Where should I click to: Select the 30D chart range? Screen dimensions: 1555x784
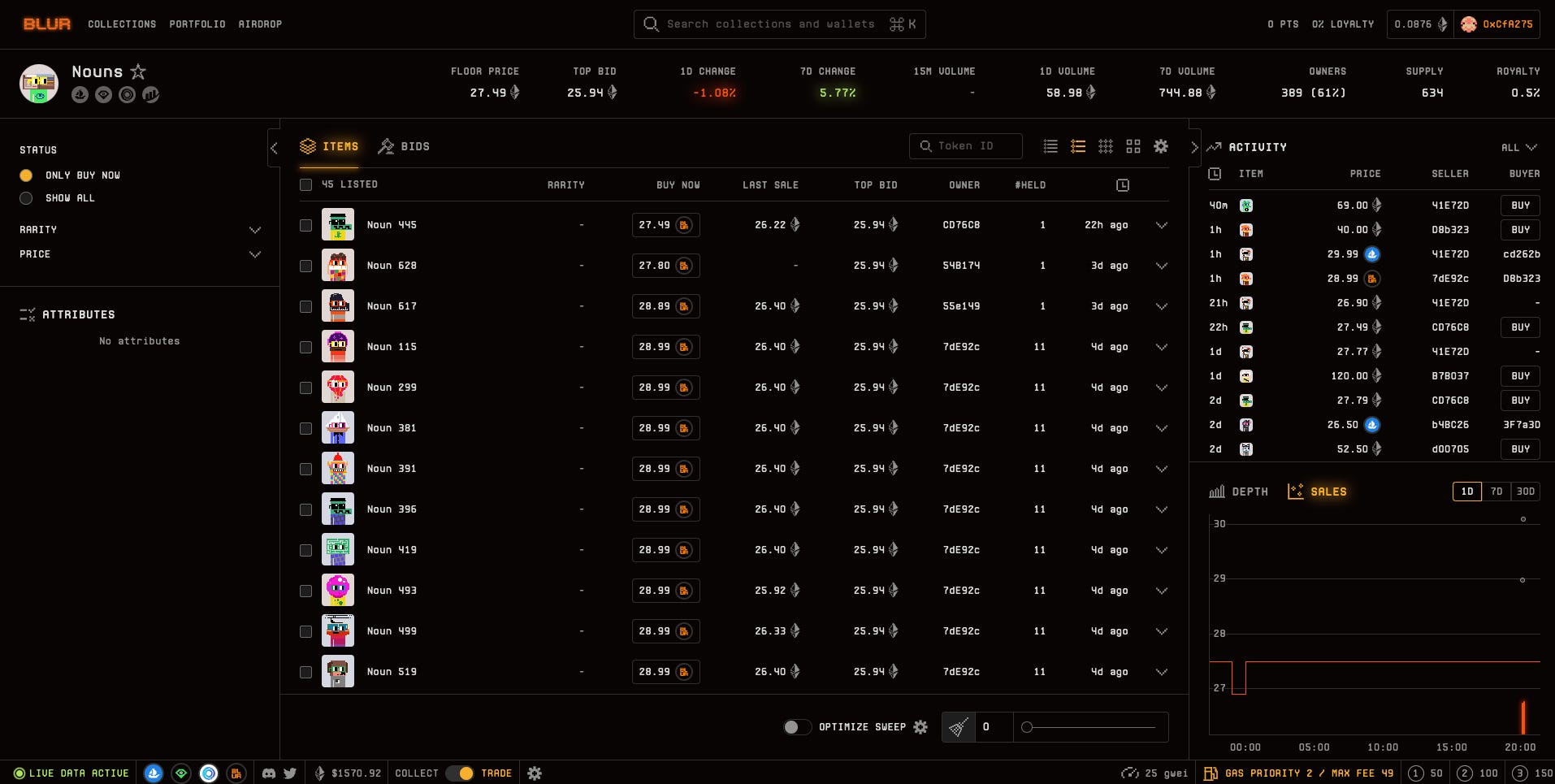(1526, 492)
